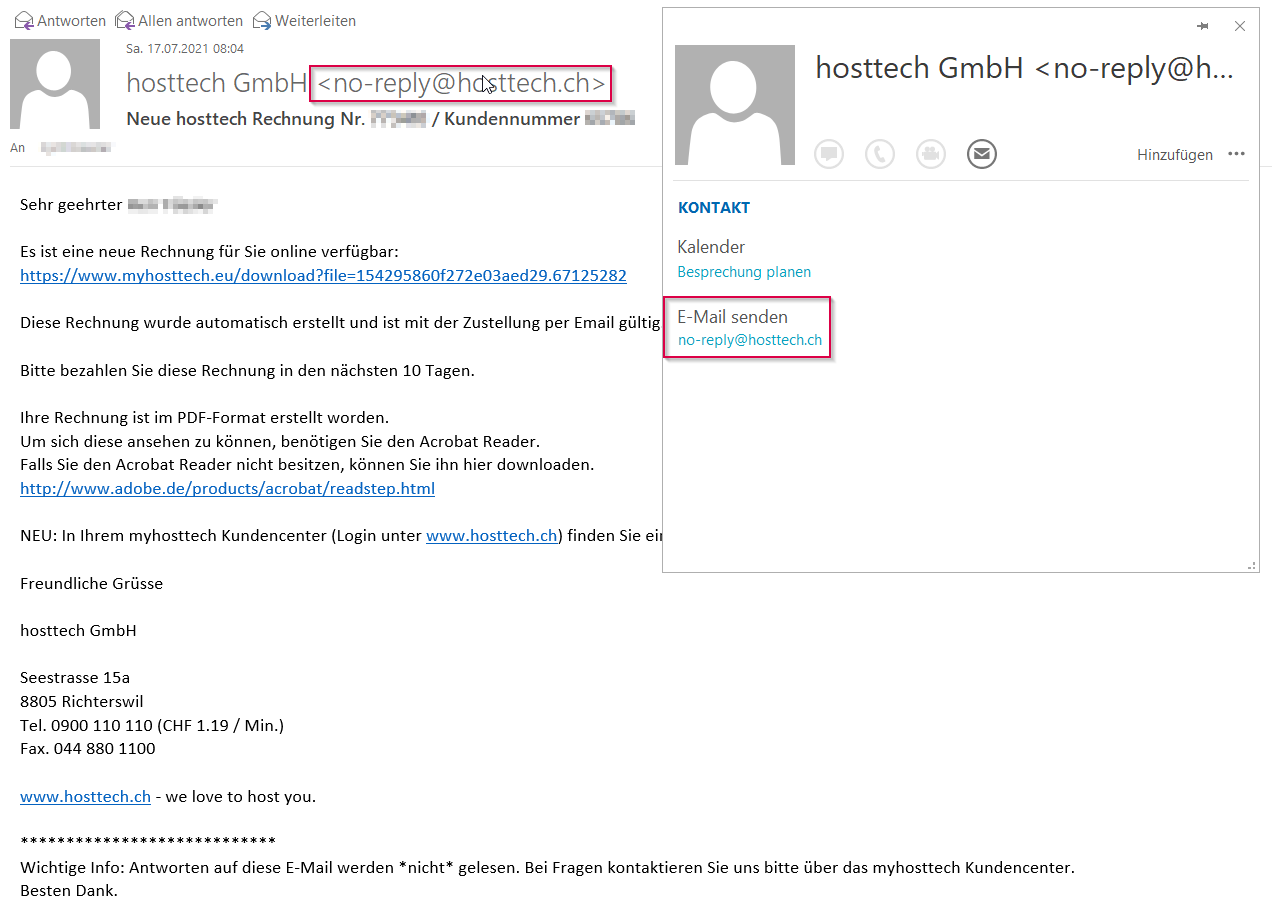Viewport: 1272px width, 919px height.
Task: Click no-reply@hosttech.ch under E-Mail senden
Action: point(750,340)
